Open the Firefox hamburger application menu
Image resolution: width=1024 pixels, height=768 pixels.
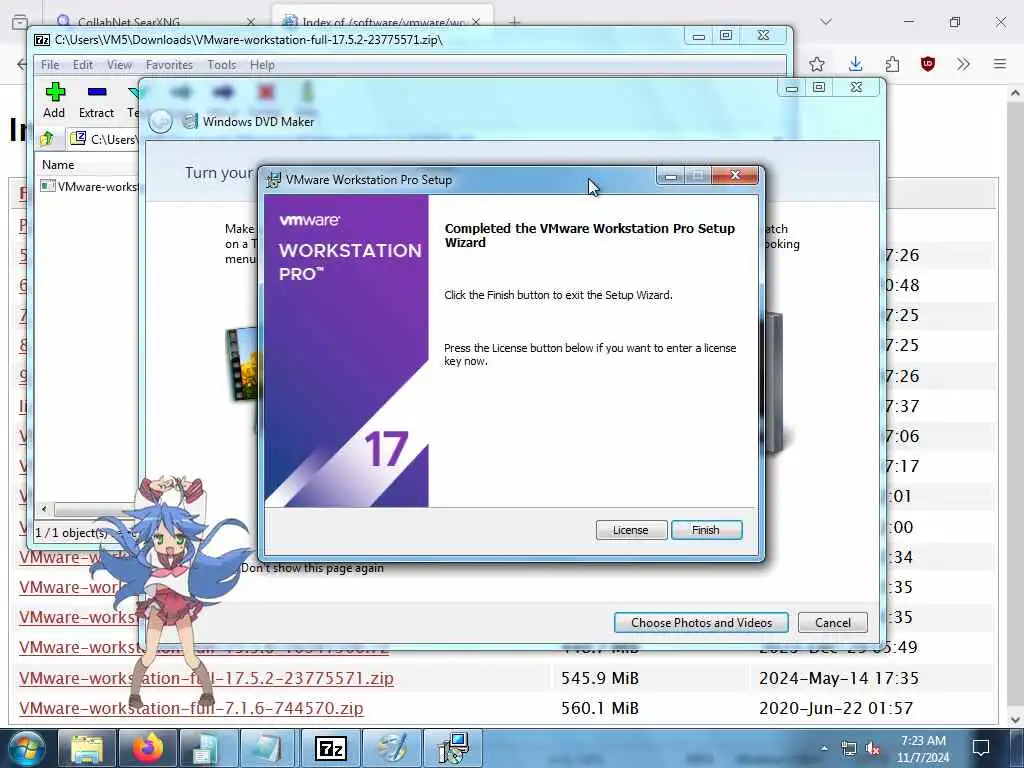[999, 64]
